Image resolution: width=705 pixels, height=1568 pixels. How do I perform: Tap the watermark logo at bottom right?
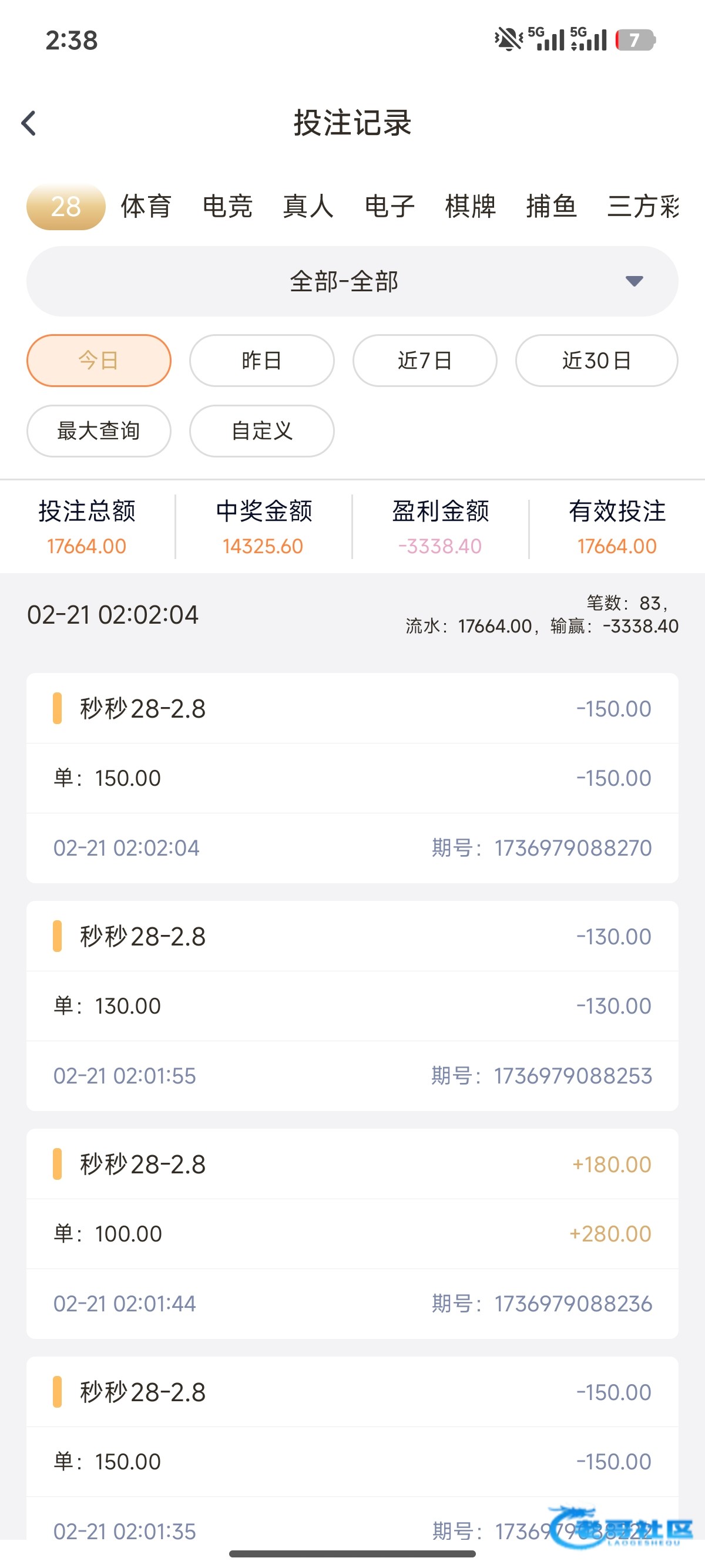(x=621, y=1527)
